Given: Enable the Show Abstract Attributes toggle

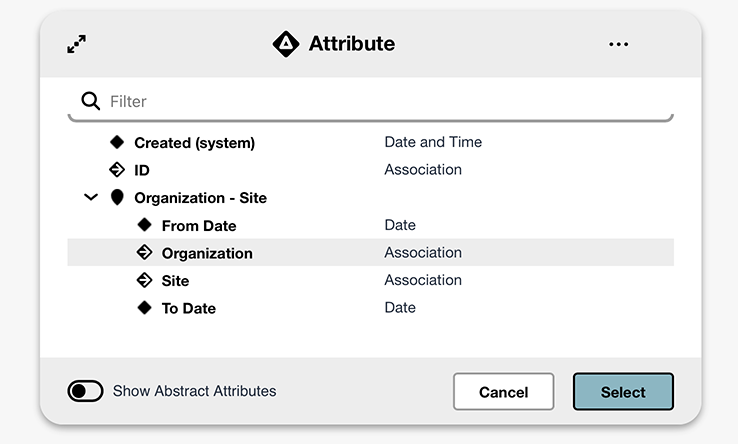Looking at the screenshot, I should tap(86, 391).
